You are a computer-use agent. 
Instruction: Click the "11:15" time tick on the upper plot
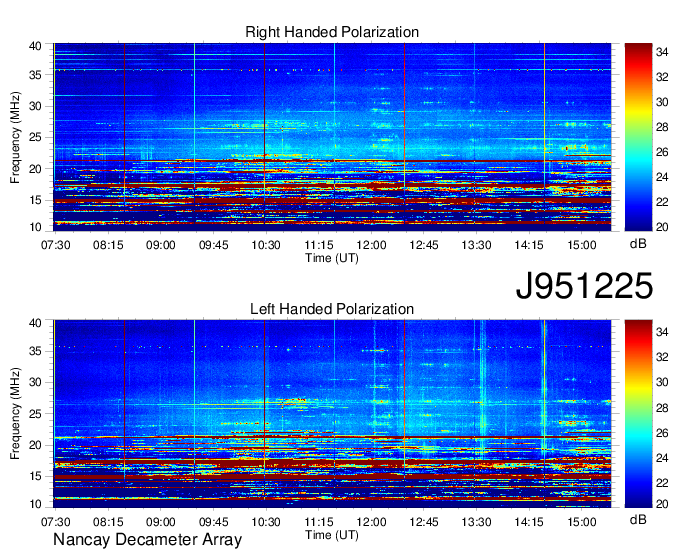point(319,245)
